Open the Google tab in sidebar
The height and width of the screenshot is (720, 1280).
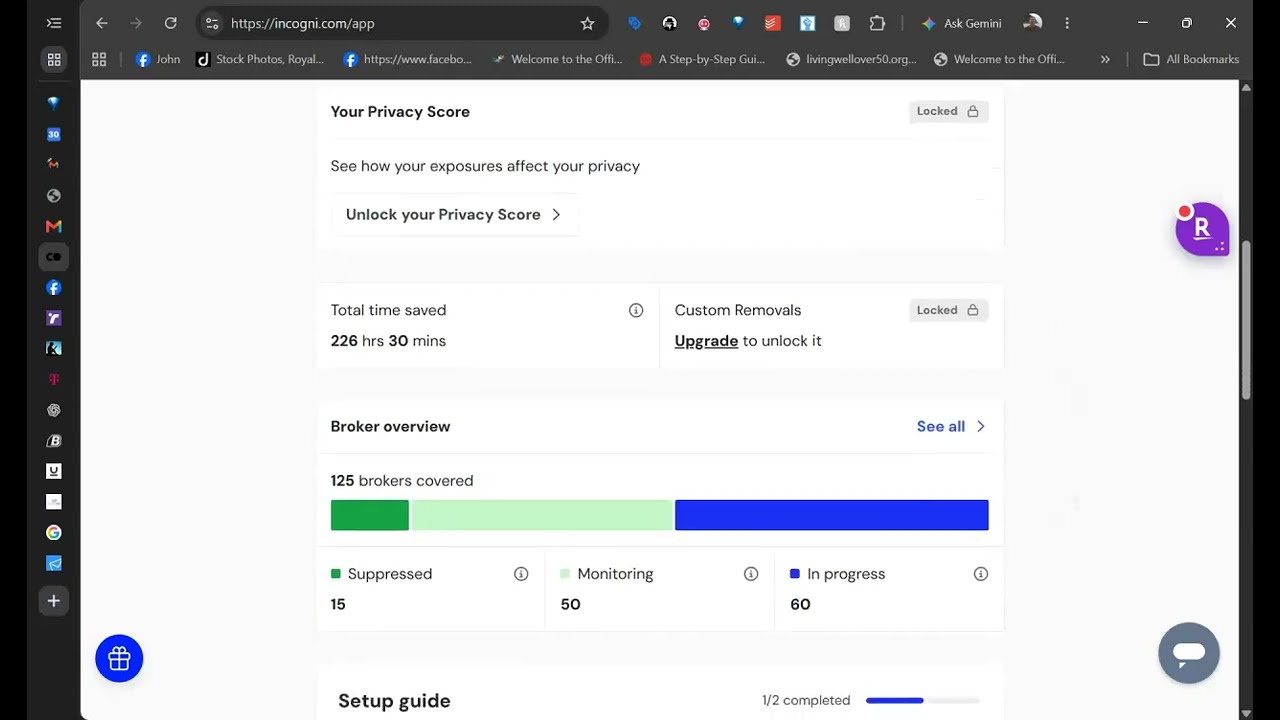(54, 533)
